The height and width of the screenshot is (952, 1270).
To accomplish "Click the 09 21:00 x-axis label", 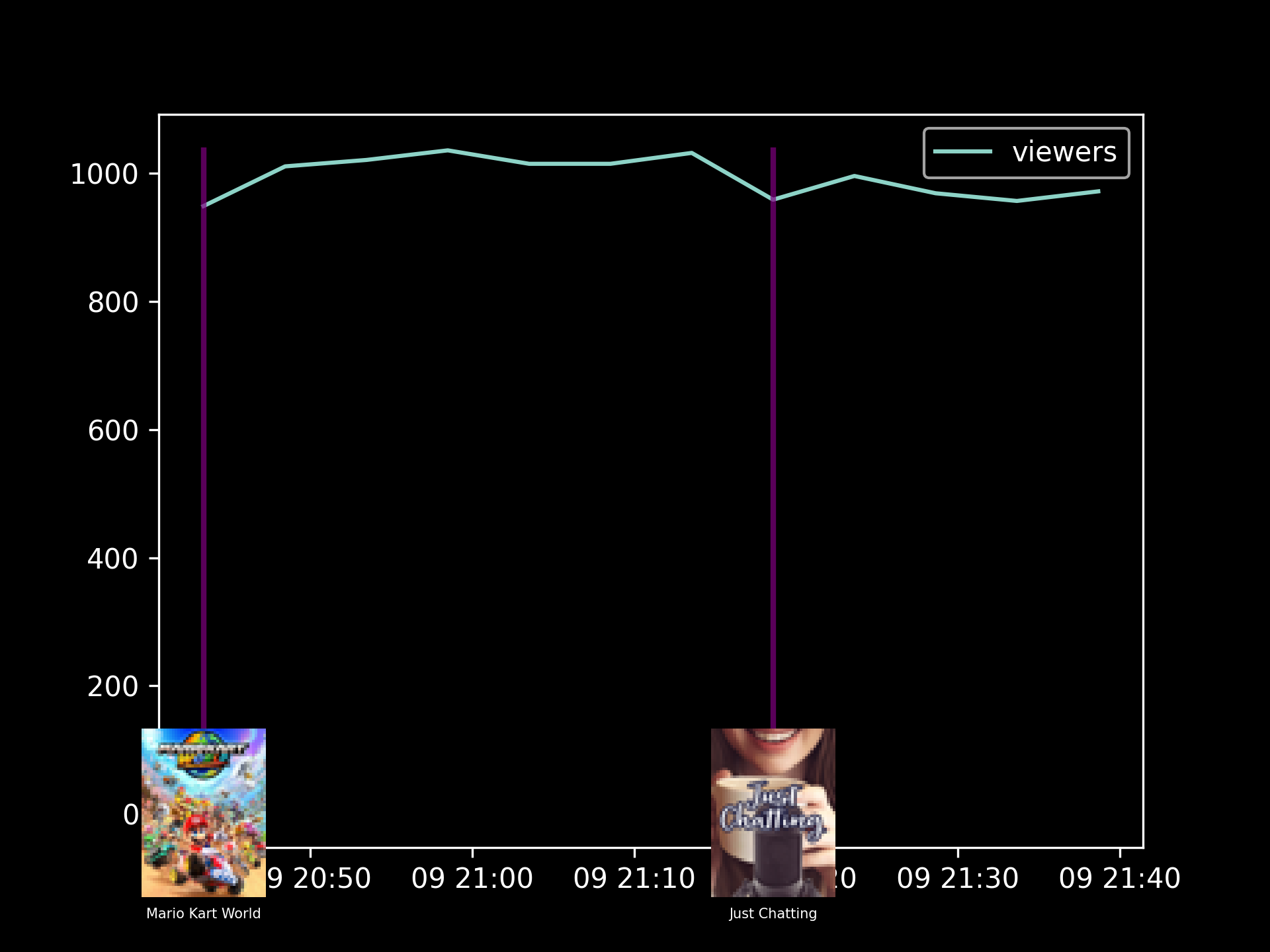I will pos(472,879).
